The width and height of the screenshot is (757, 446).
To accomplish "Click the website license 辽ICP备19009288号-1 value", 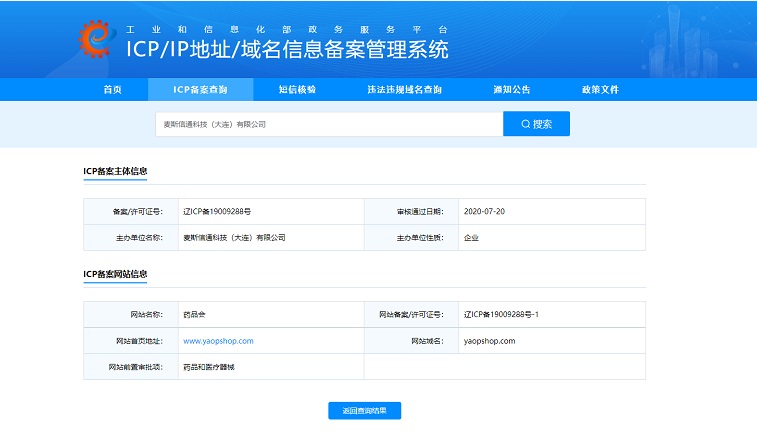I will (x=501, y=315).
